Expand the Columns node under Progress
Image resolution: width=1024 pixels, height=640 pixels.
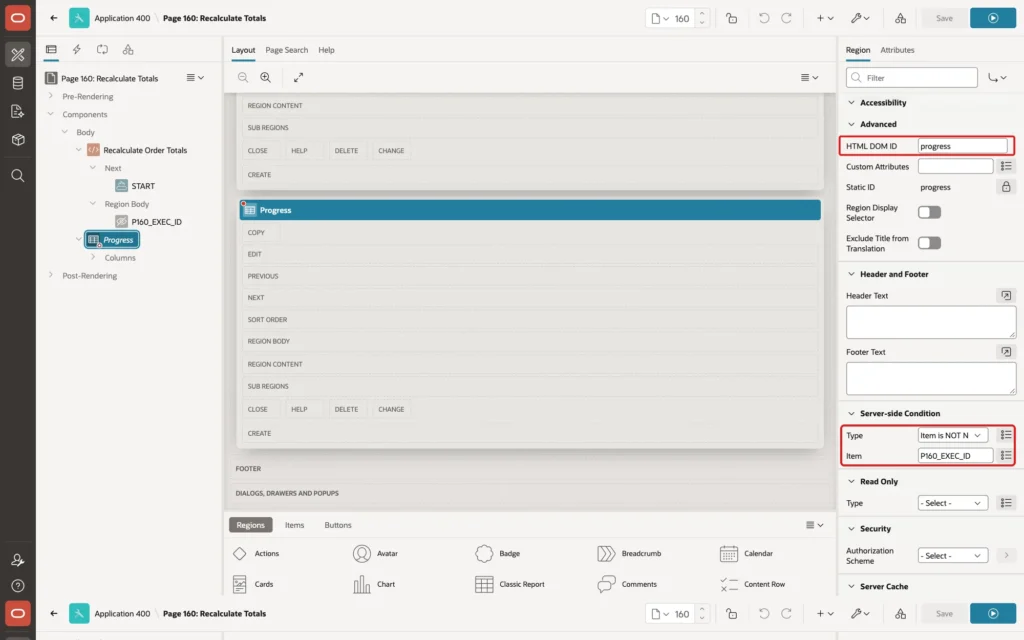coord(93,257)
